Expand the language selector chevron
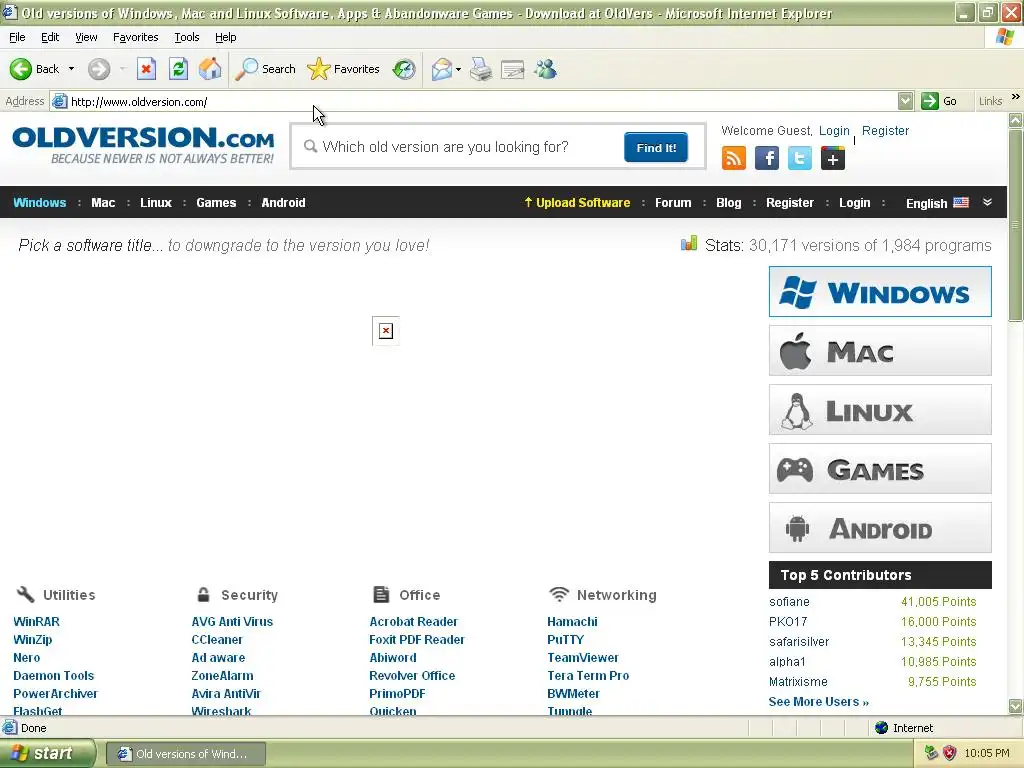Screen dimensions: 1024x768 (987, 202)
